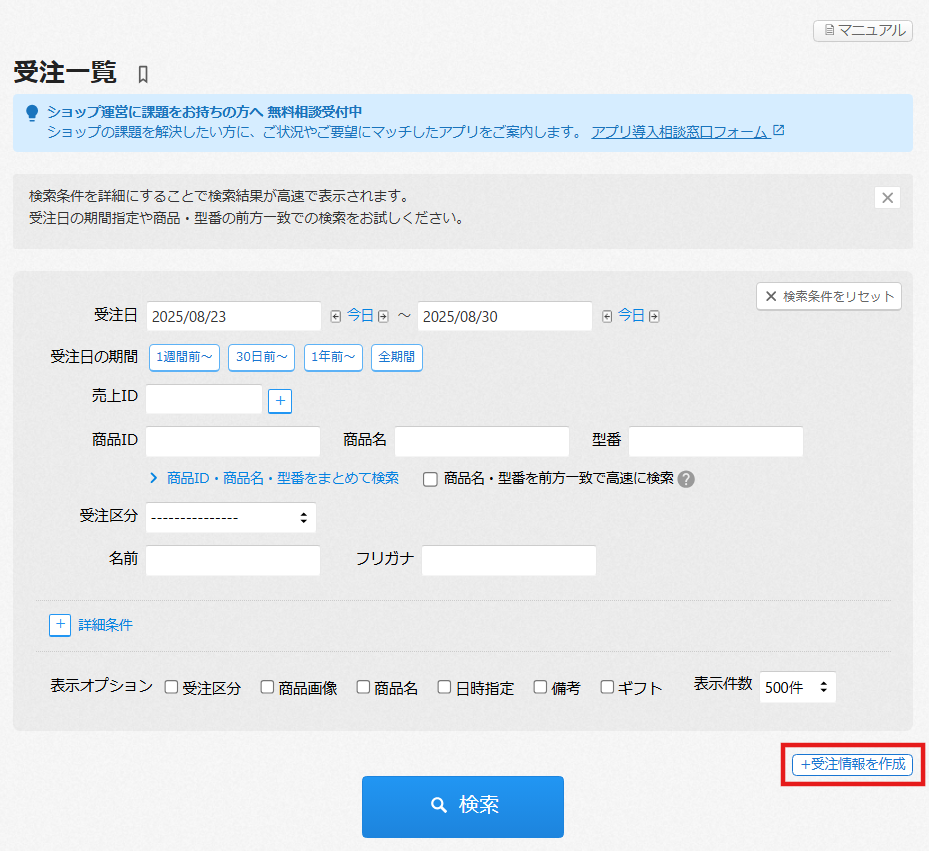The width and height of the screenshot is (929, 851).
Task: Click the blue 検索 button
Action: [463, 806]
